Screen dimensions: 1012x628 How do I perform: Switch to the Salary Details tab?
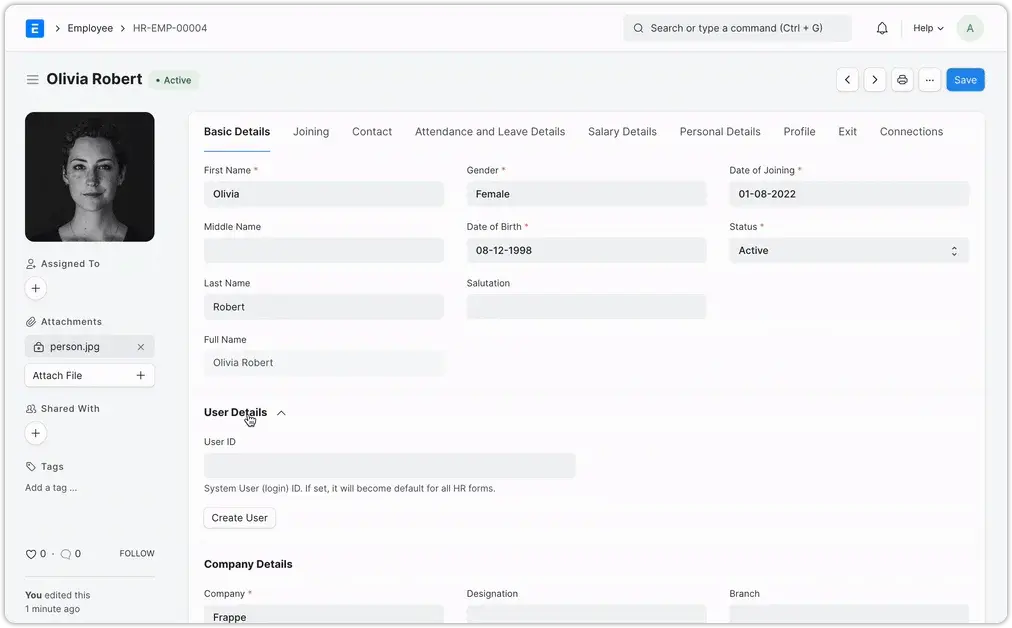point(621,131)
